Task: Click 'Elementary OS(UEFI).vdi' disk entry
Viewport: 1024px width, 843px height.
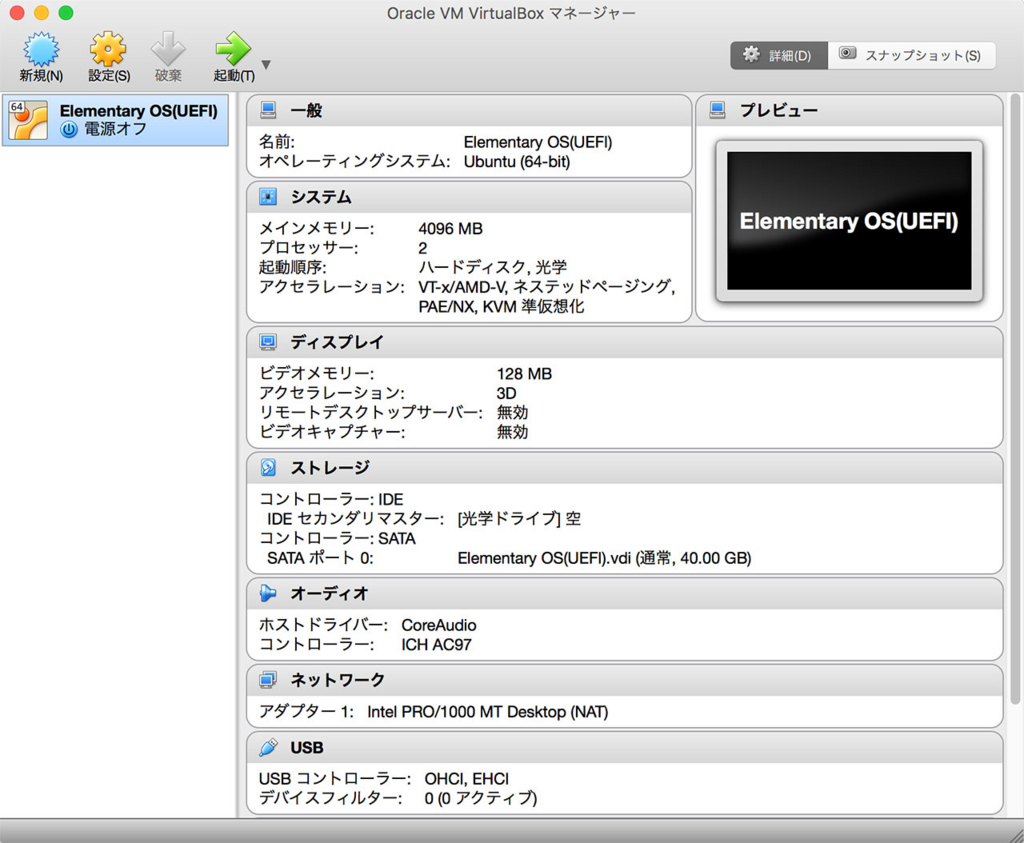Action: 604,558
